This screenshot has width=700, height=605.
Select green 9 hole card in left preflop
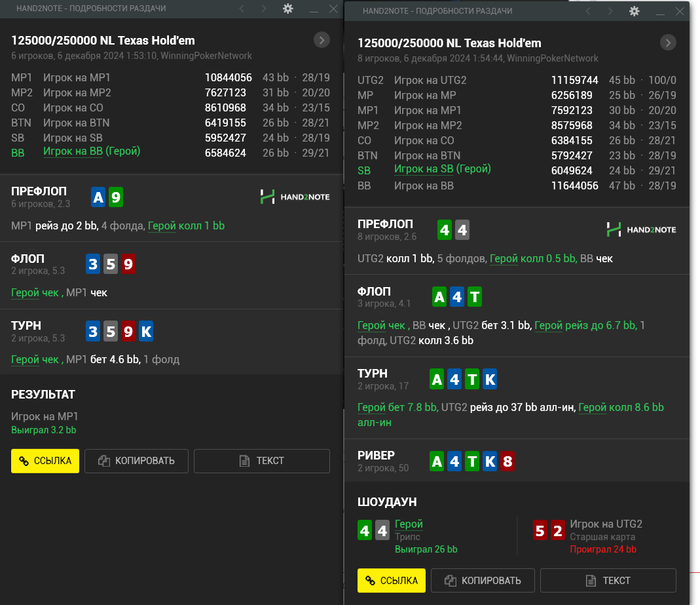[116, 197]
